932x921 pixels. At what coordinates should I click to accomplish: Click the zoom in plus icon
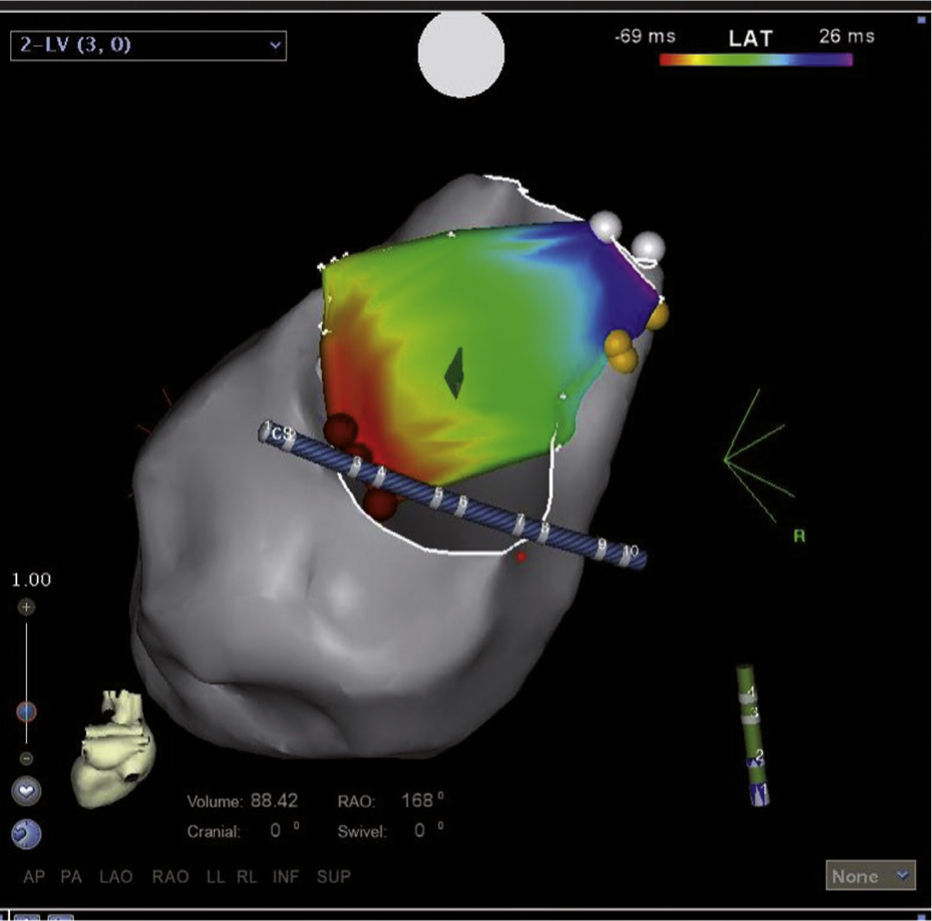pyautogui.click(x=26, y=607)
